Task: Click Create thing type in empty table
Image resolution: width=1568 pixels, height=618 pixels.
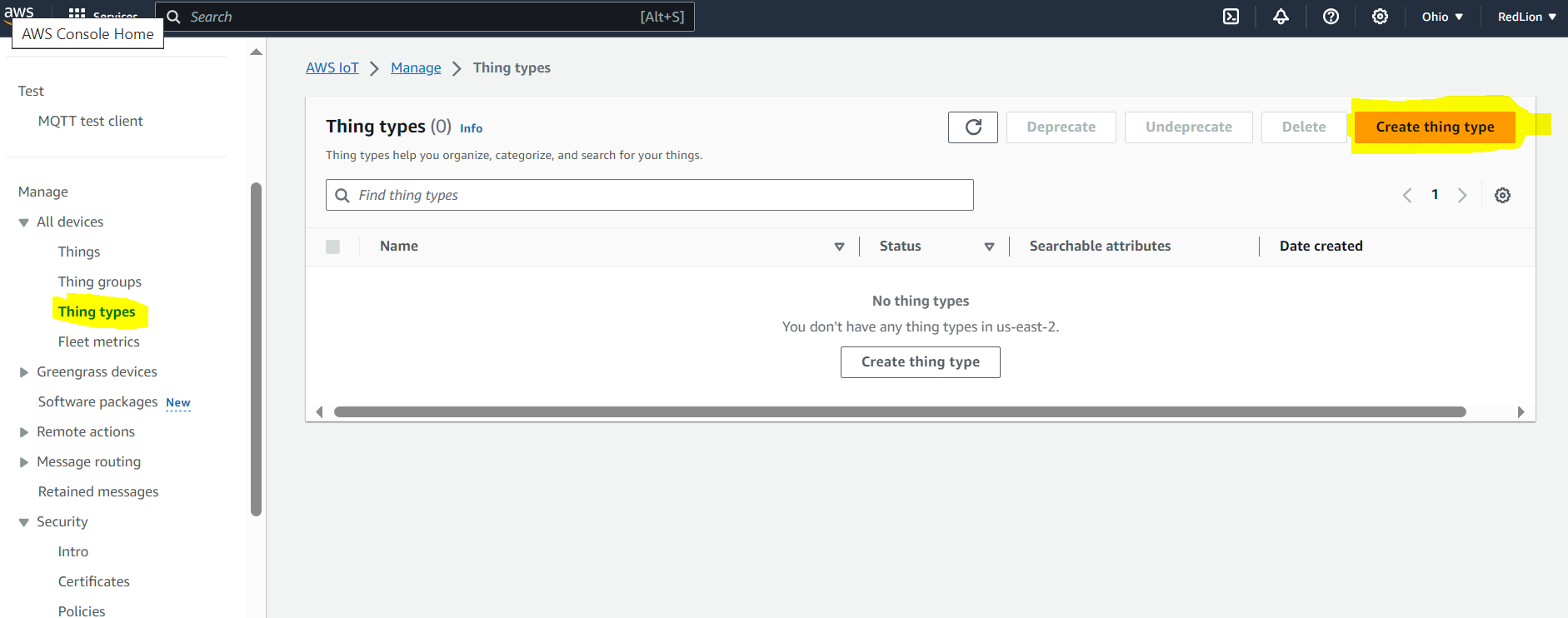Action: click(x=921, y=362)
